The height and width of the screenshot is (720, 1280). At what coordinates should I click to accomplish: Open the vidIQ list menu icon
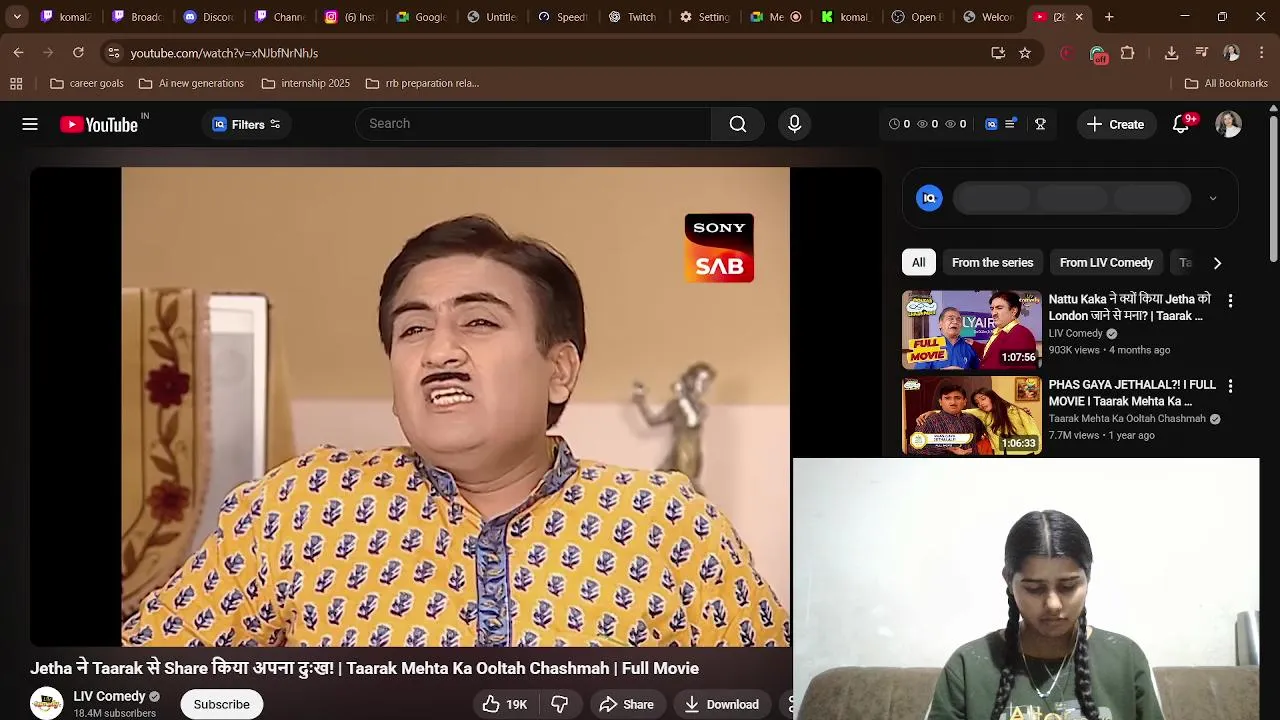coord(1011,124)
